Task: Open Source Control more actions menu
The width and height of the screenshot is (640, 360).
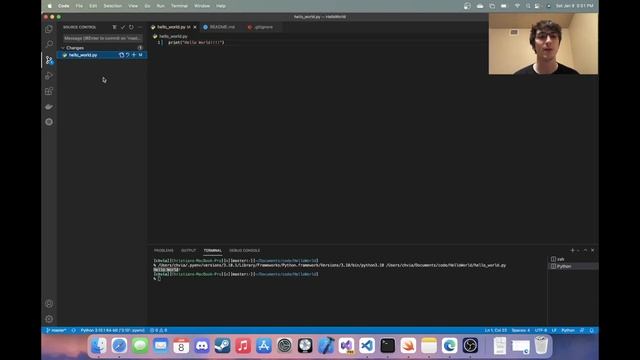Action: [x=140, y=27]
